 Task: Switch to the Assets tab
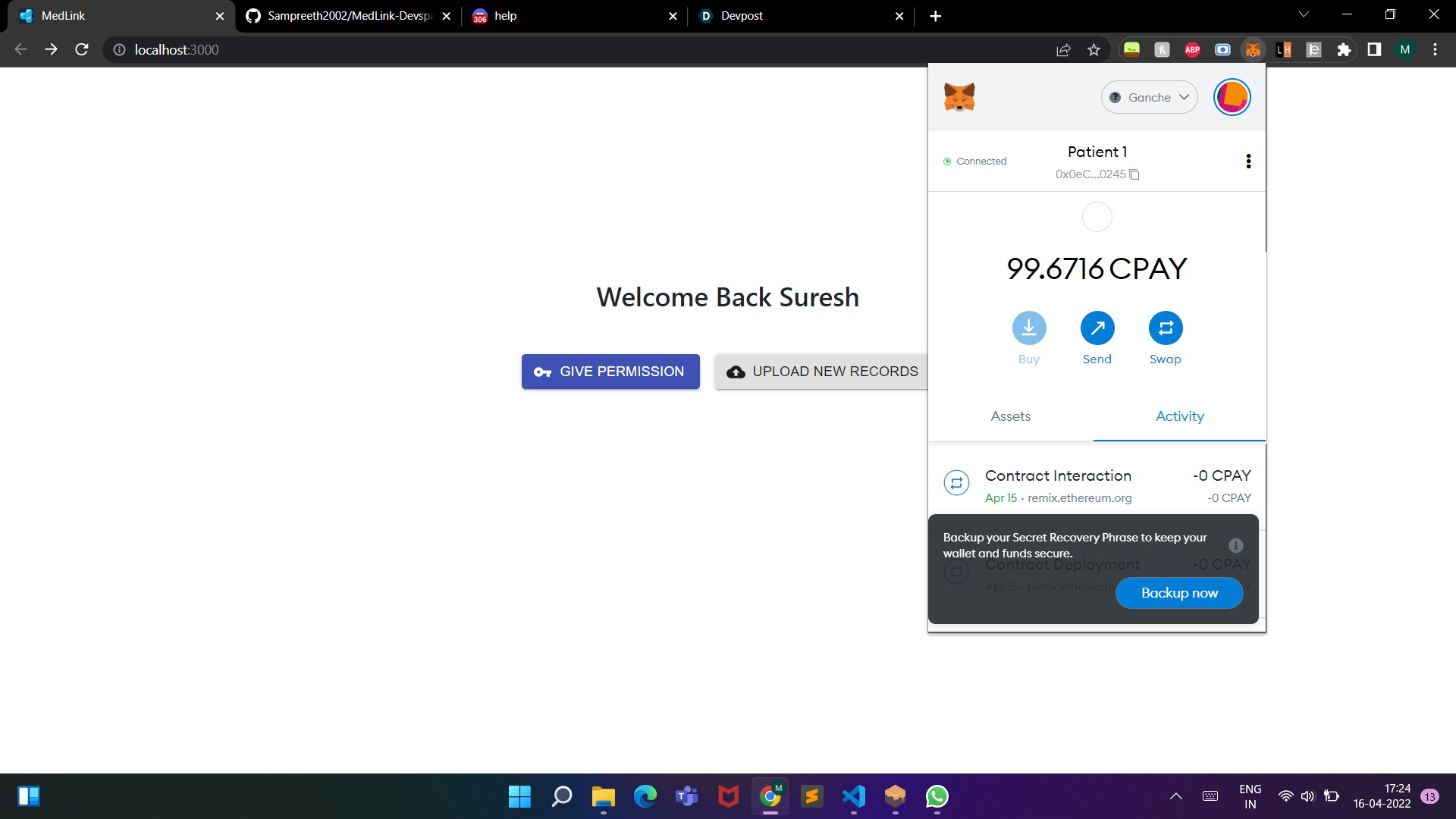[x=1010, y=416]
